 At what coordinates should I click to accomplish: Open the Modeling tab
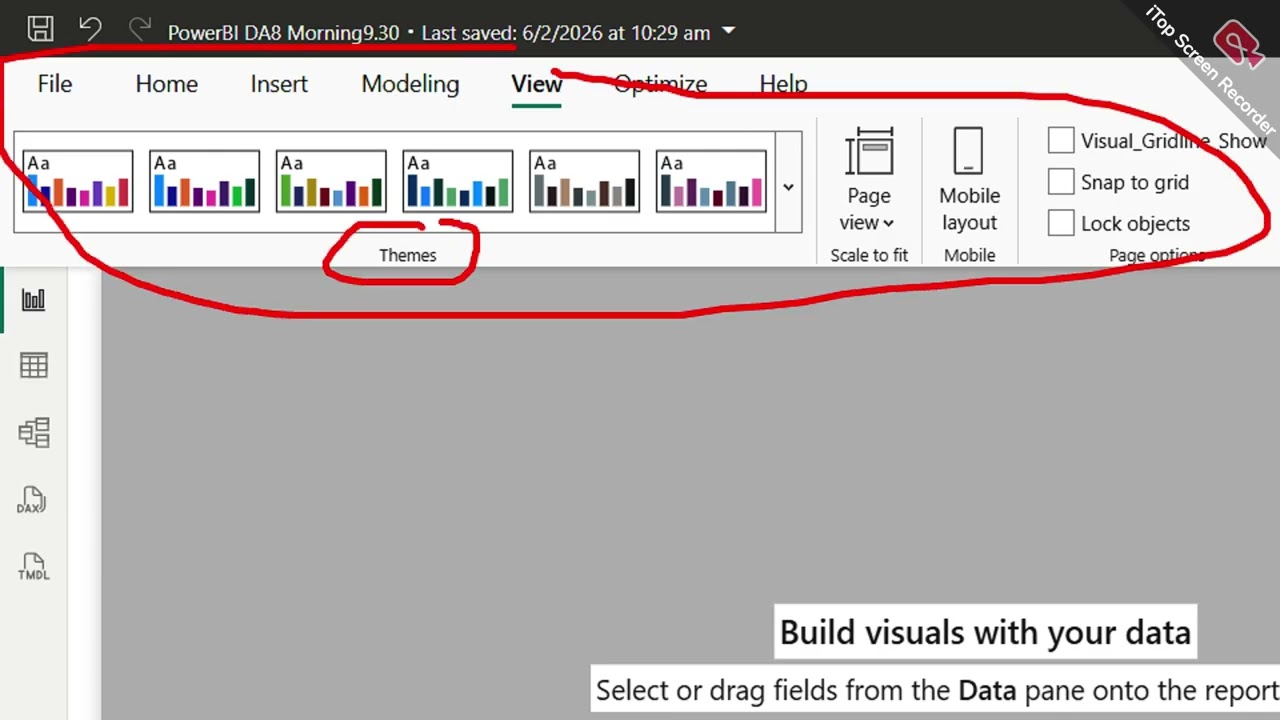(410, 84)
